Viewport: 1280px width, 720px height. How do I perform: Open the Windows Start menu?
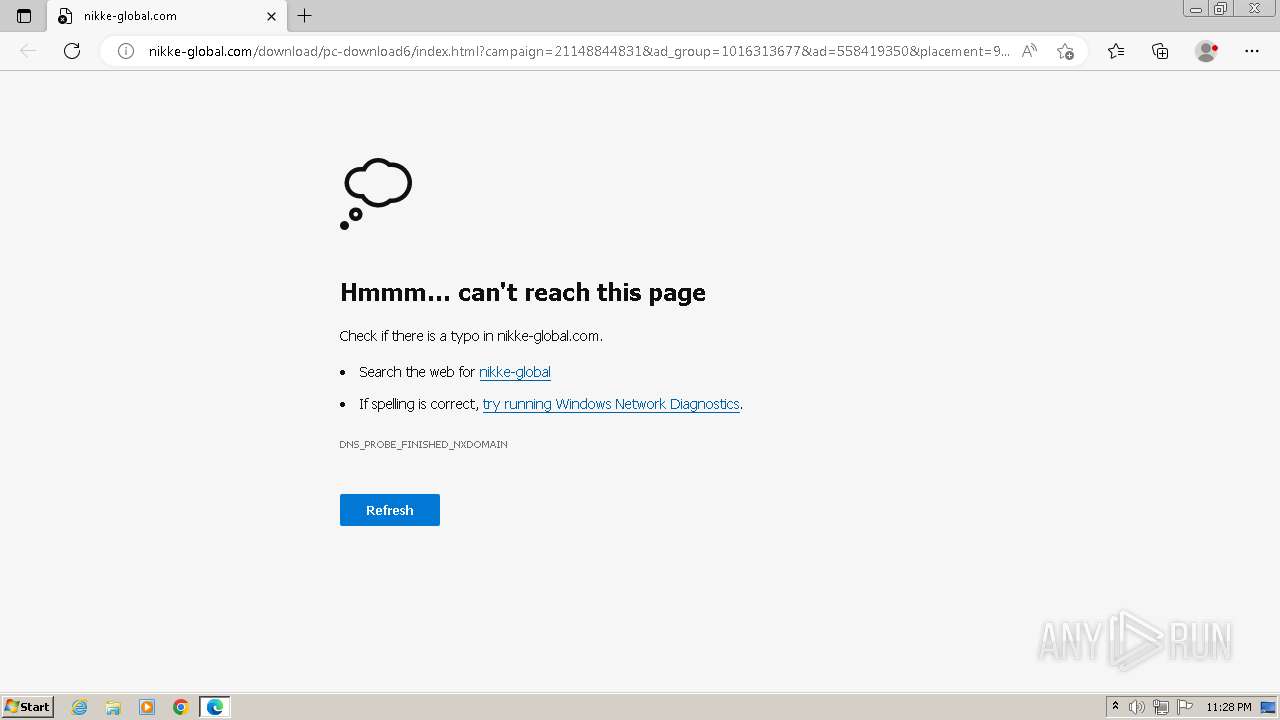[x=28, y=707]
